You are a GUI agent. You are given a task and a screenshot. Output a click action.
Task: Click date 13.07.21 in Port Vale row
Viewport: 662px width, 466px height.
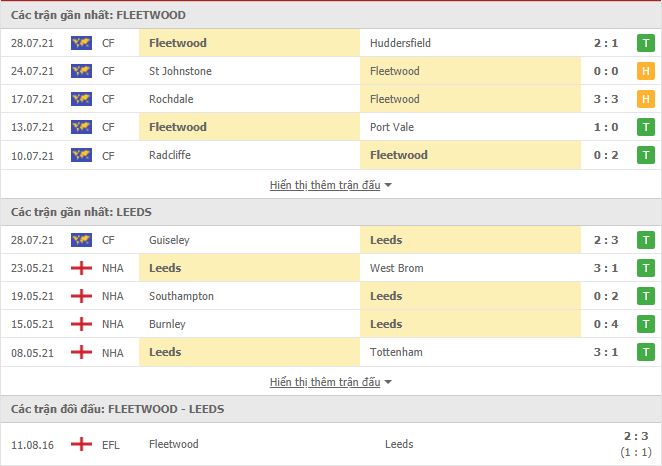click(33, 127)
